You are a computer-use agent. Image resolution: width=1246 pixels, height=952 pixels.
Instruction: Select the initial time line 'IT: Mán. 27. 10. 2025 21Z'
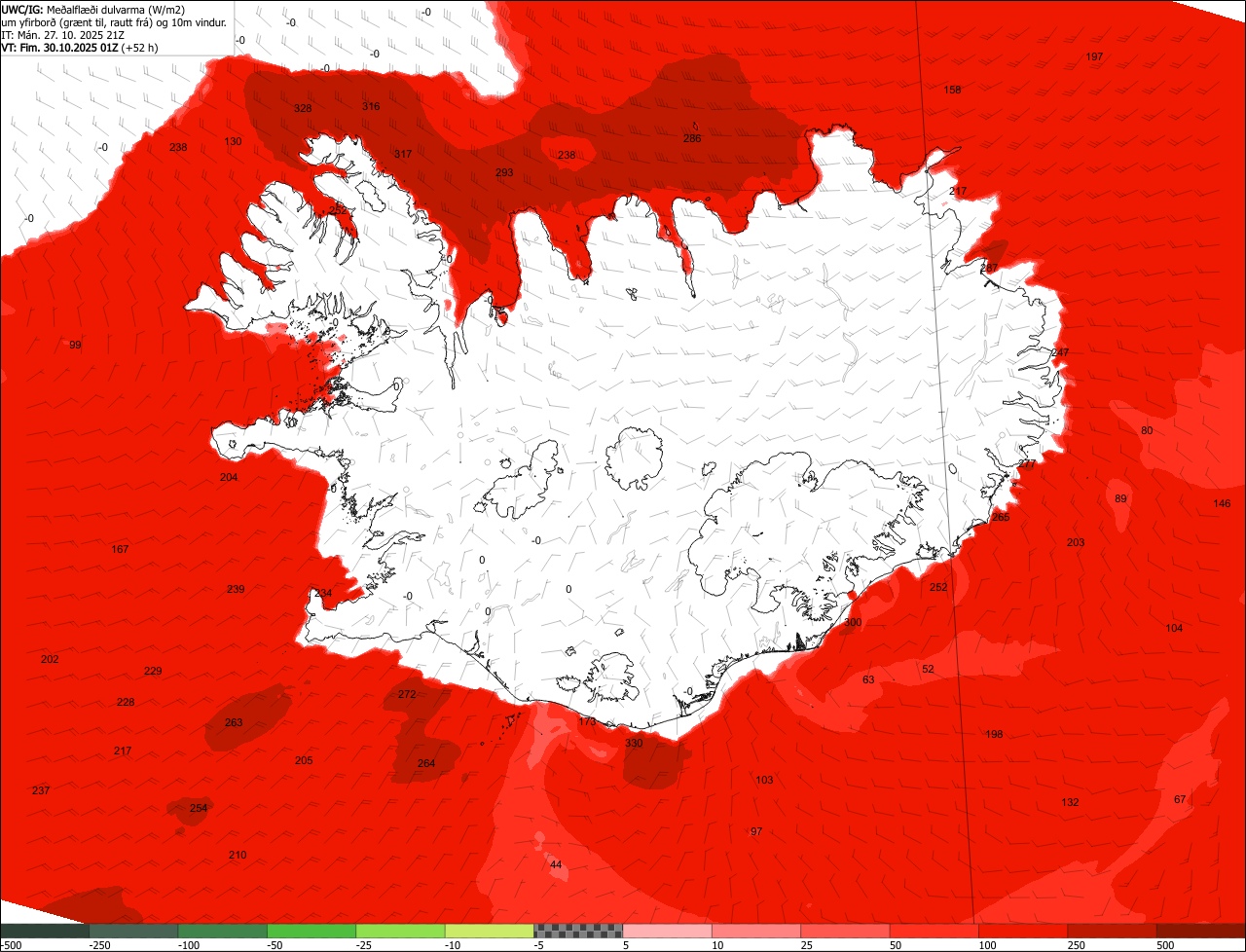(64, 34)
